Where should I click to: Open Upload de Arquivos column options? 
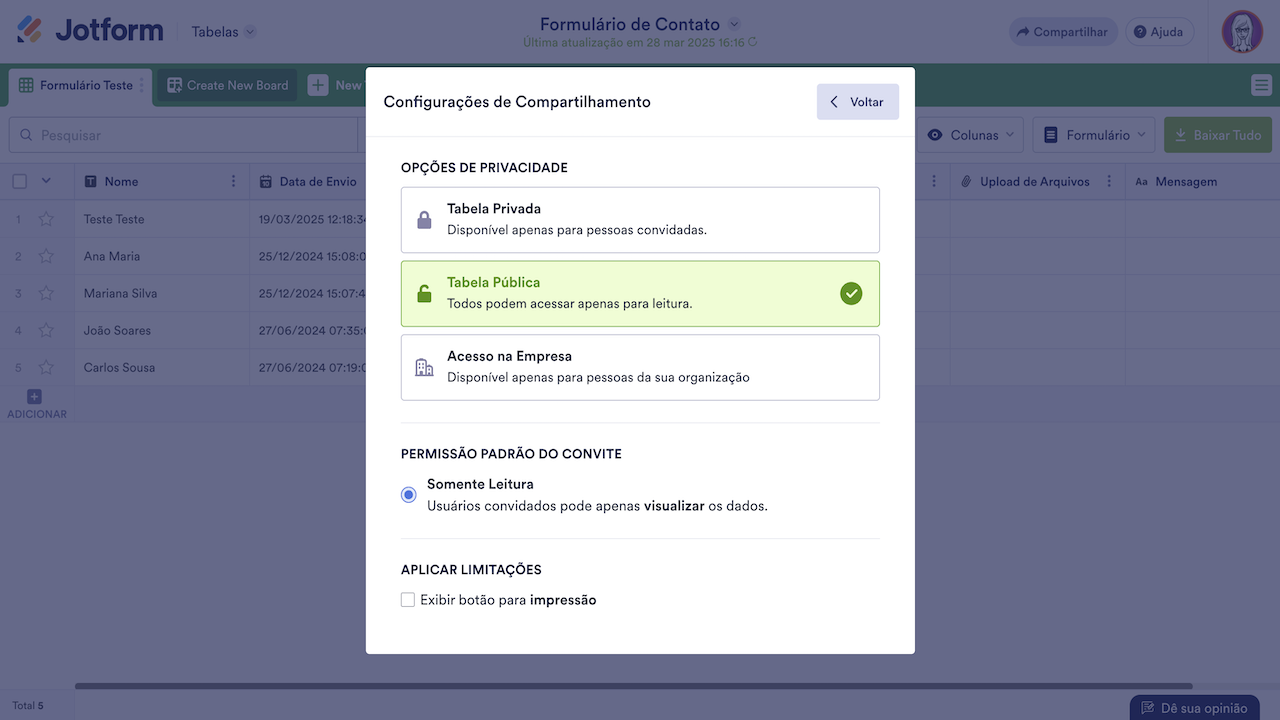[x=1110, y=182]
